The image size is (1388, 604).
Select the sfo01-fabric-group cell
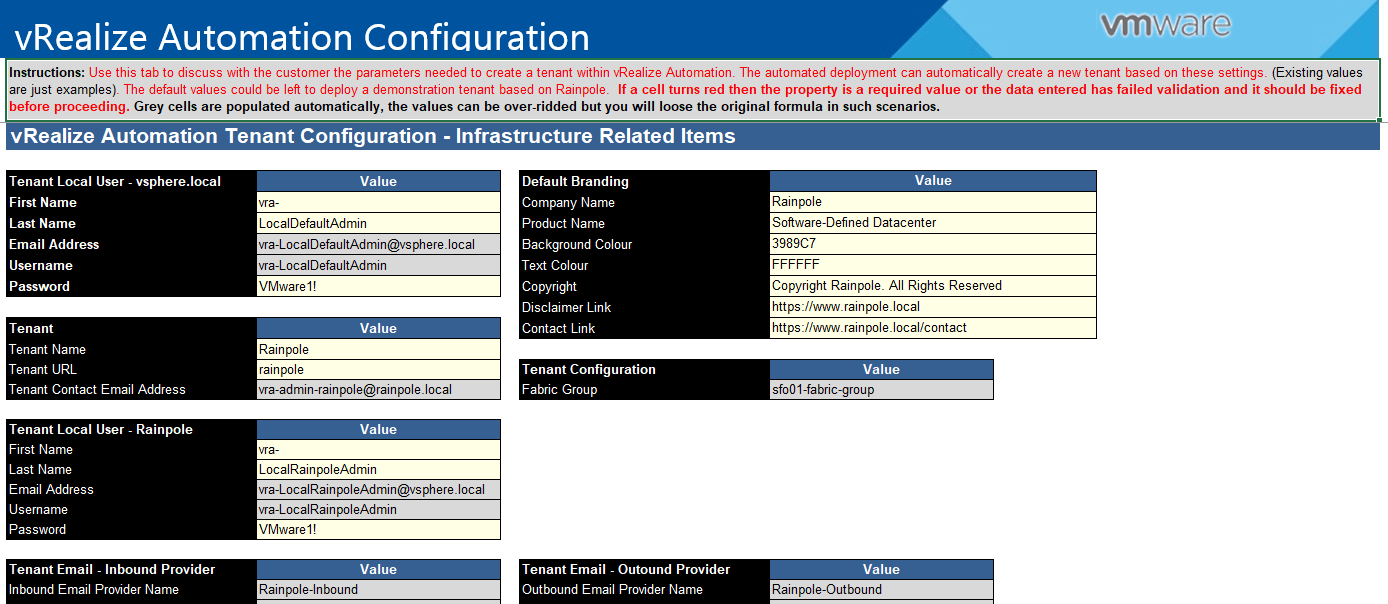pos(881,390)
